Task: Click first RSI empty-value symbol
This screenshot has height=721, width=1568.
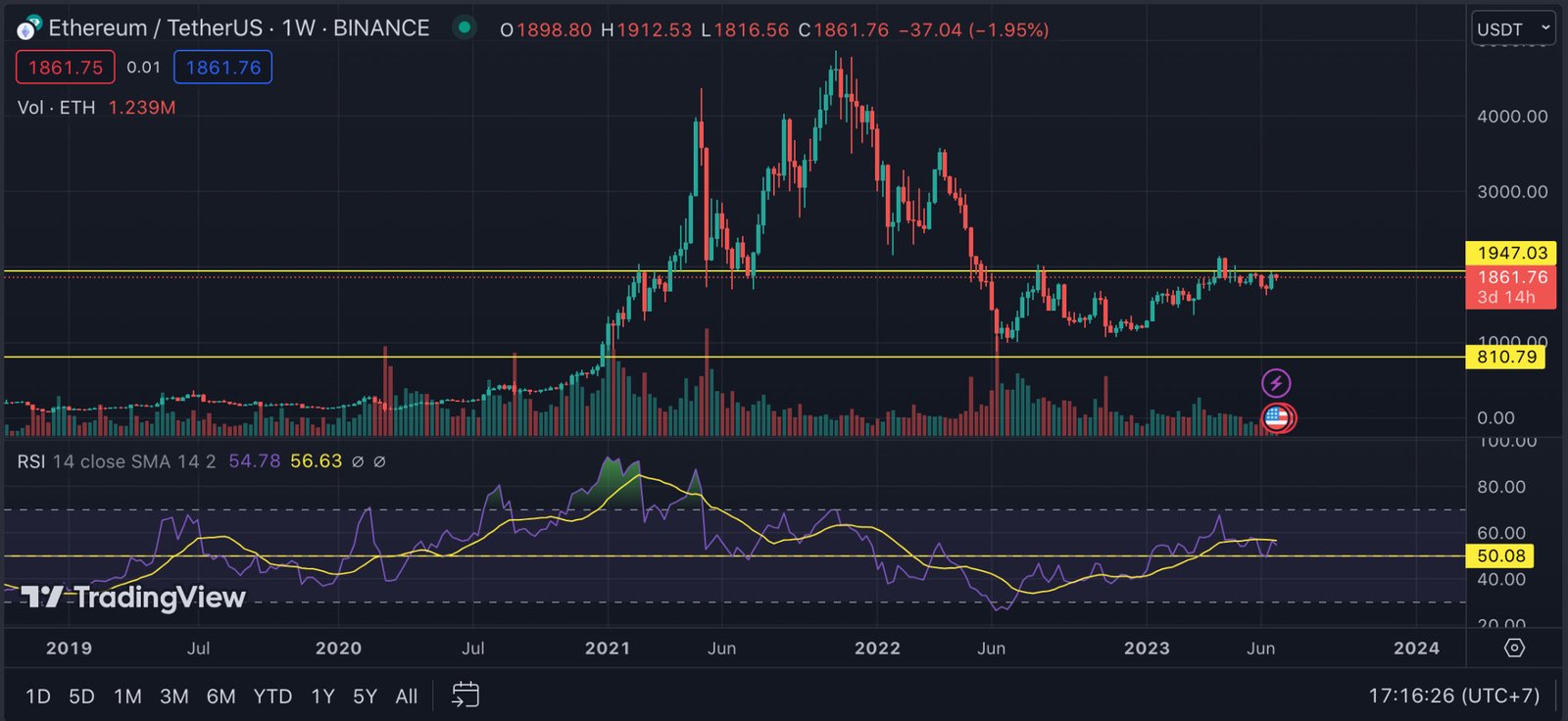Action: coord(358,461)
